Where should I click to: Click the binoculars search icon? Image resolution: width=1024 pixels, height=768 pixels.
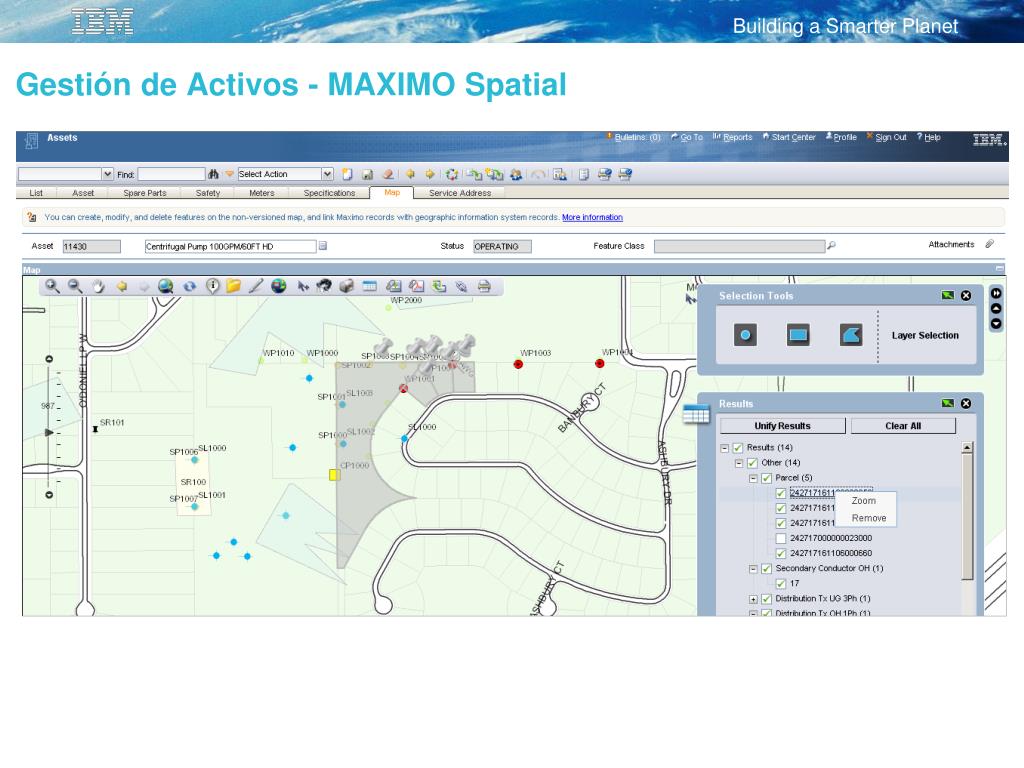[x=213, y=174]
